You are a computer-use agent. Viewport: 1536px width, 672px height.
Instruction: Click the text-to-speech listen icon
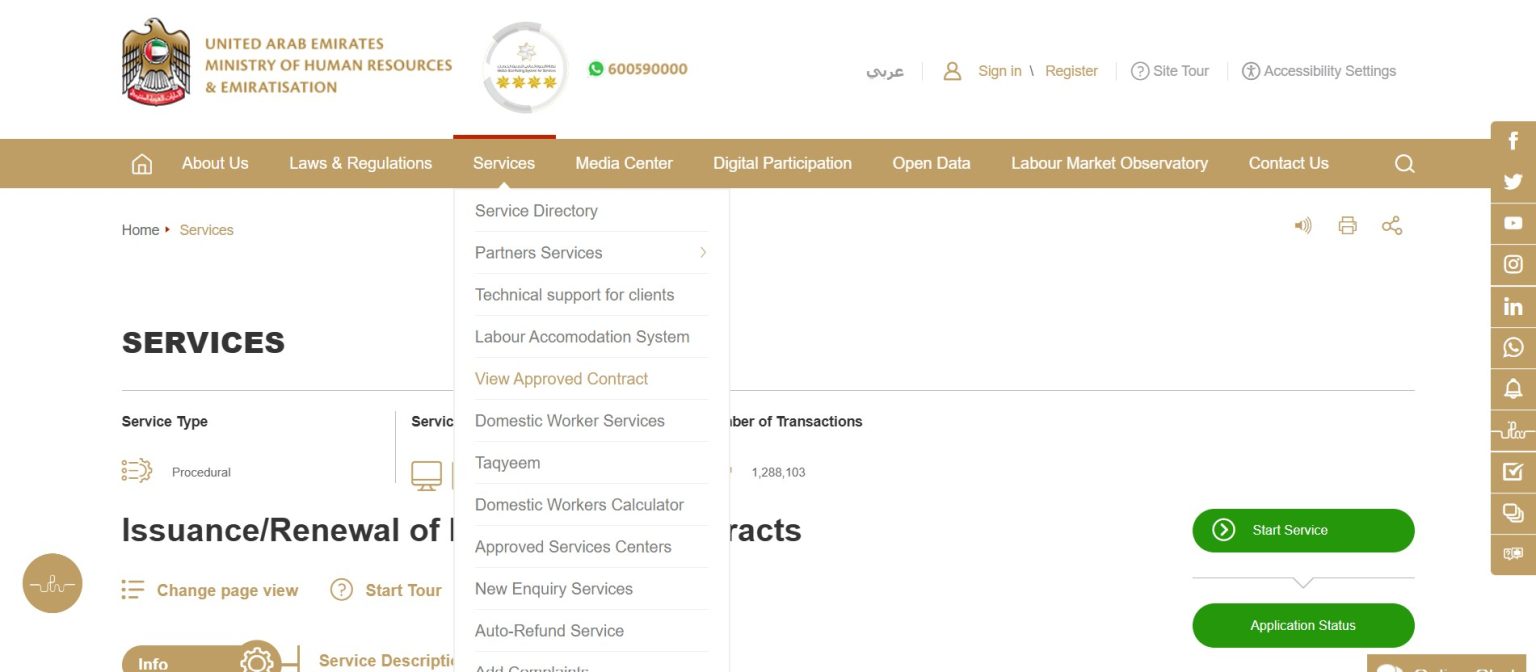(1303, 226)
